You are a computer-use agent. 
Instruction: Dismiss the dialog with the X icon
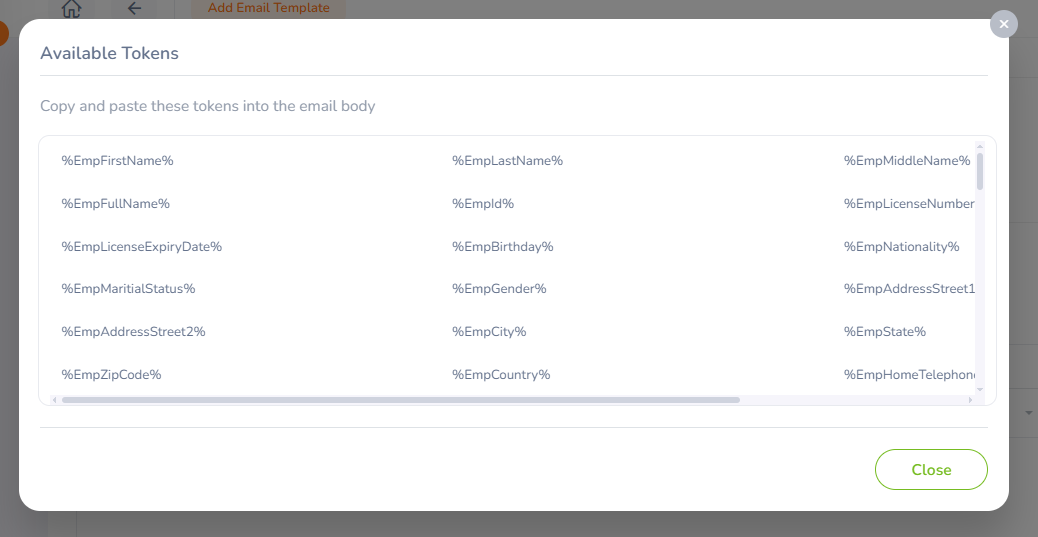[1003, 24]
